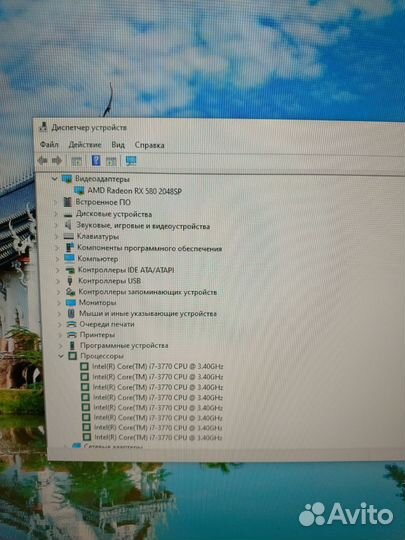405x540 pixels.
Task: Click the USB plug icon by Контроллеры USB
Action: [x=70, y=281]
